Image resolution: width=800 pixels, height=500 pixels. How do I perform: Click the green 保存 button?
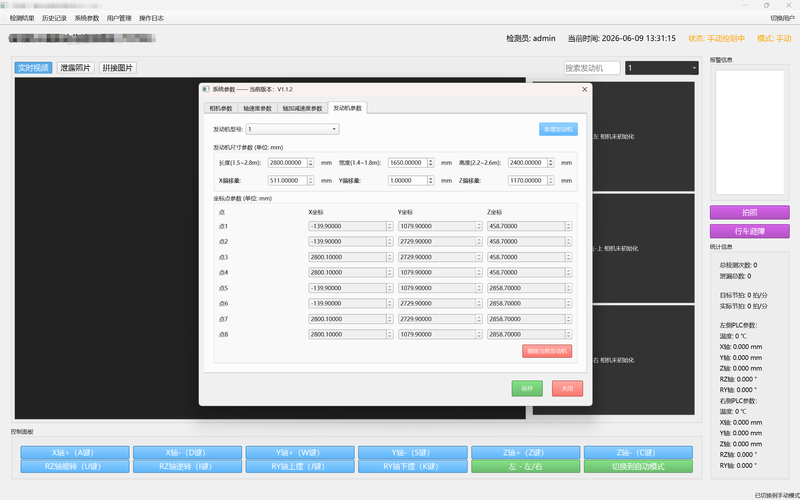coord(527,388)
